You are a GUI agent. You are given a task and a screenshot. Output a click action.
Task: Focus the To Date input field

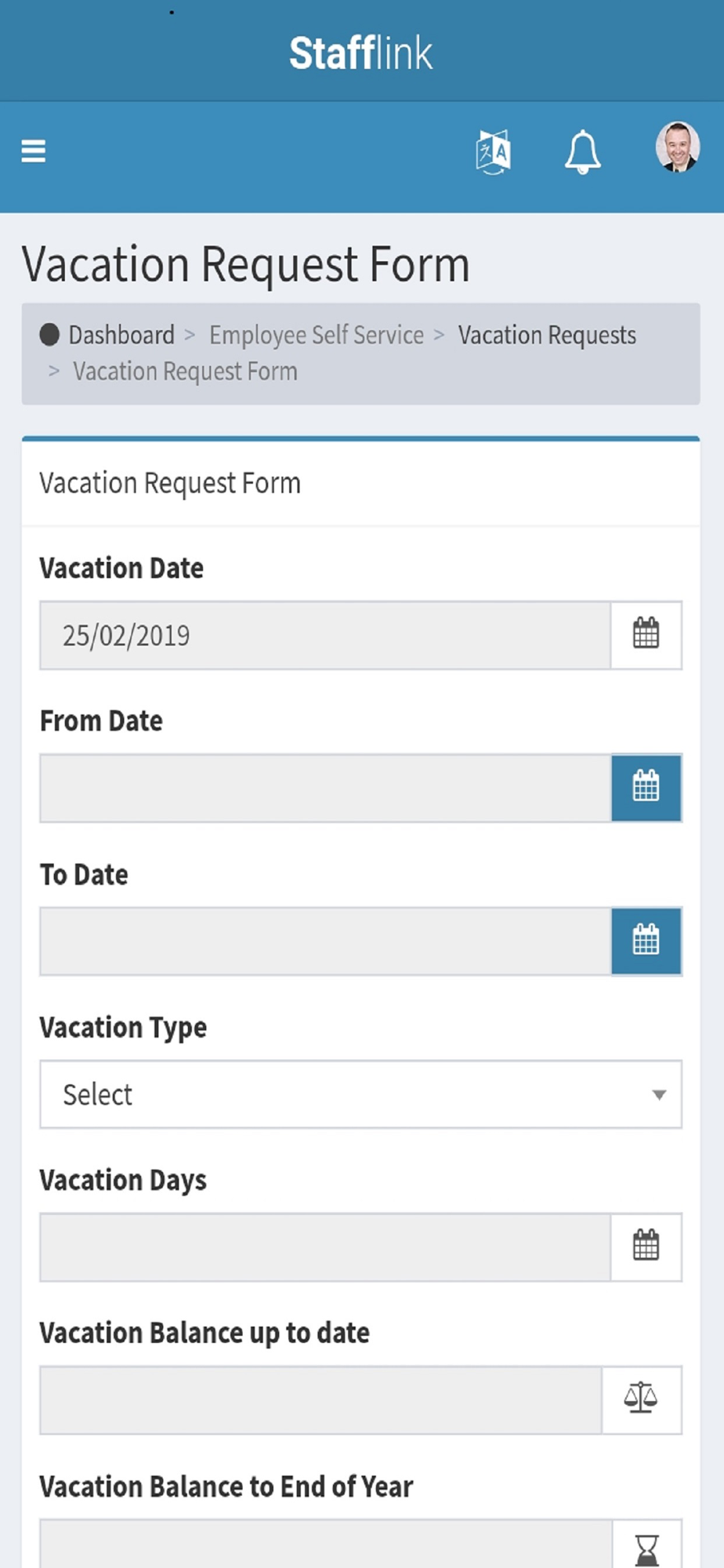click(325, 941)
